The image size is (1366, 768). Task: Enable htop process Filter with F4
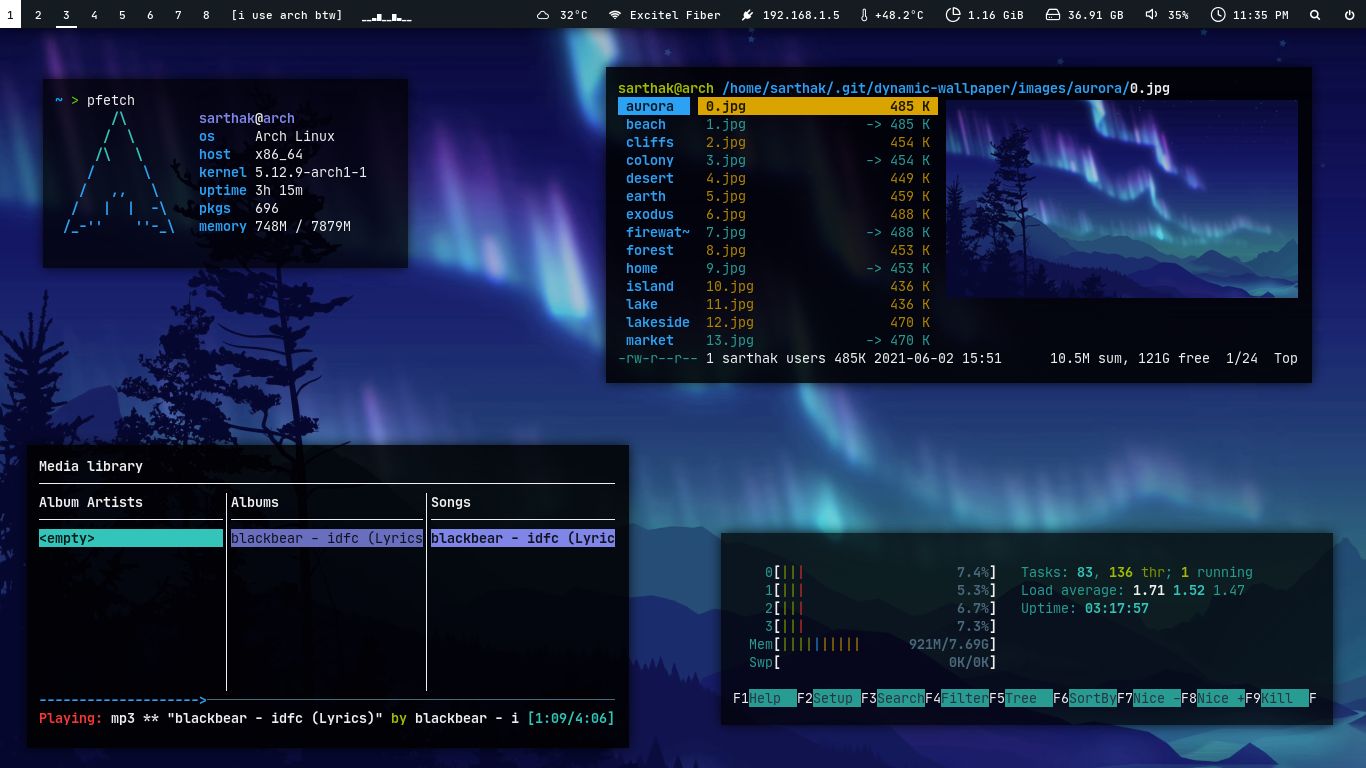(962, 698)
